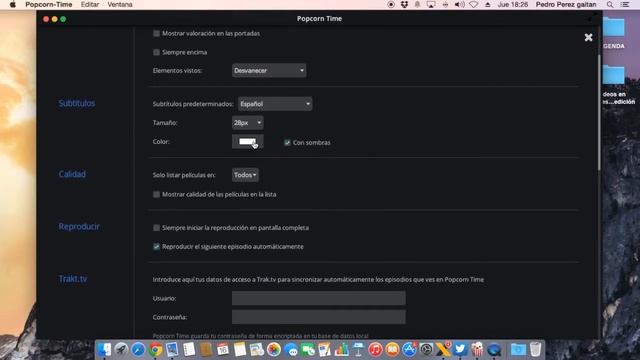This screenshot has width=640, height=360.
Task: Open System Preferences gear in dock
Action: [x=426, y=350]
